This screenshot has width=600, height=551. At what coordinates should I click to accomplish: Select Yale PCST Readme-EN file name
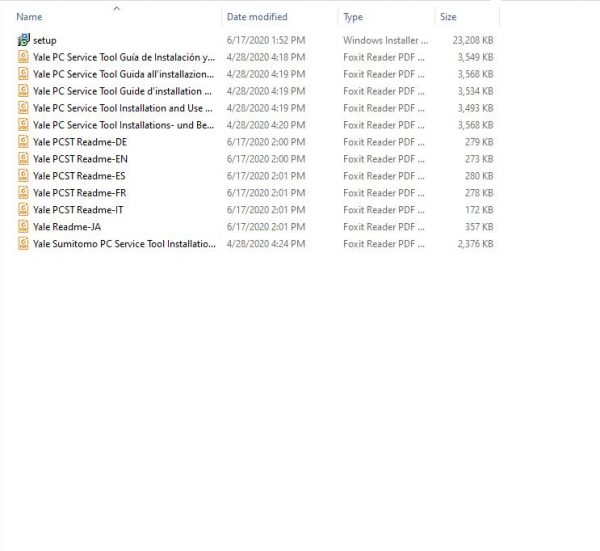pos(80,159)
